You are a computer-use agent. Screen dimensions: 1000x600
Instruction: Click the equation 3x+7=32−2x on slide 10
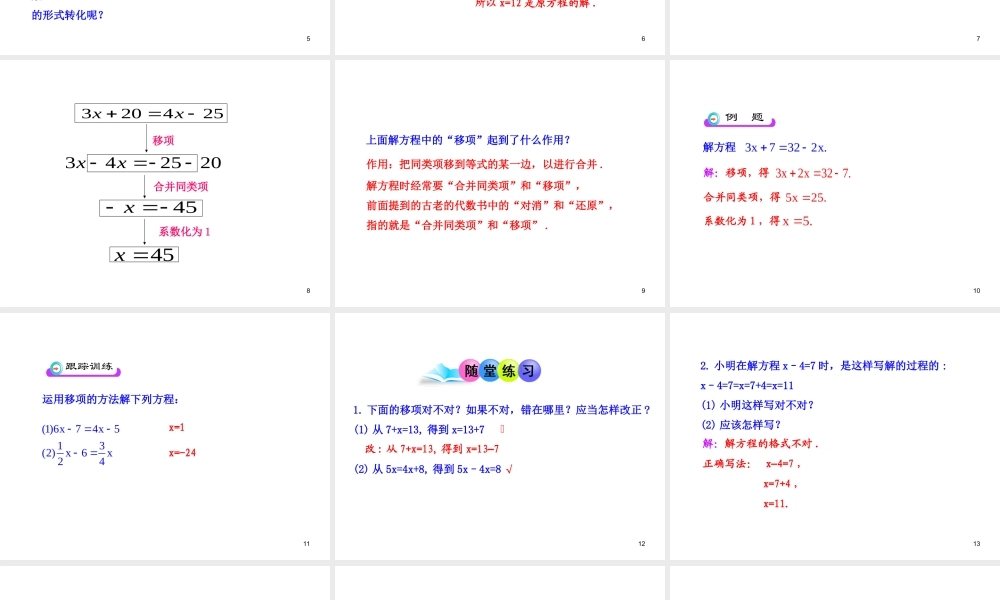click(x=786, y=147)
